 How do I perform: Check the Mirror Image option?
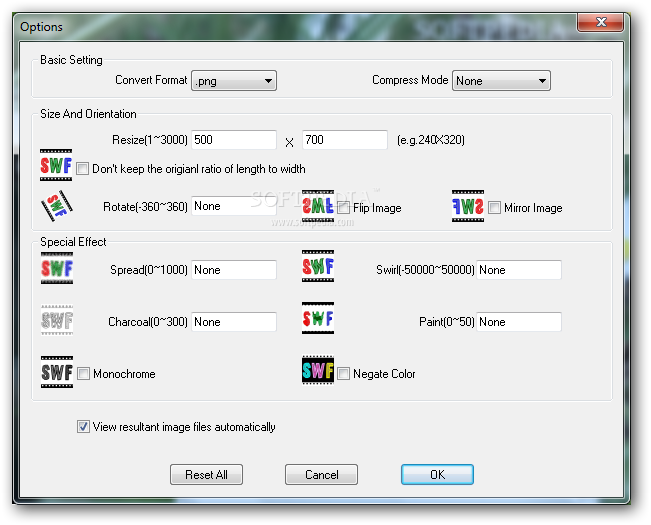494,208
